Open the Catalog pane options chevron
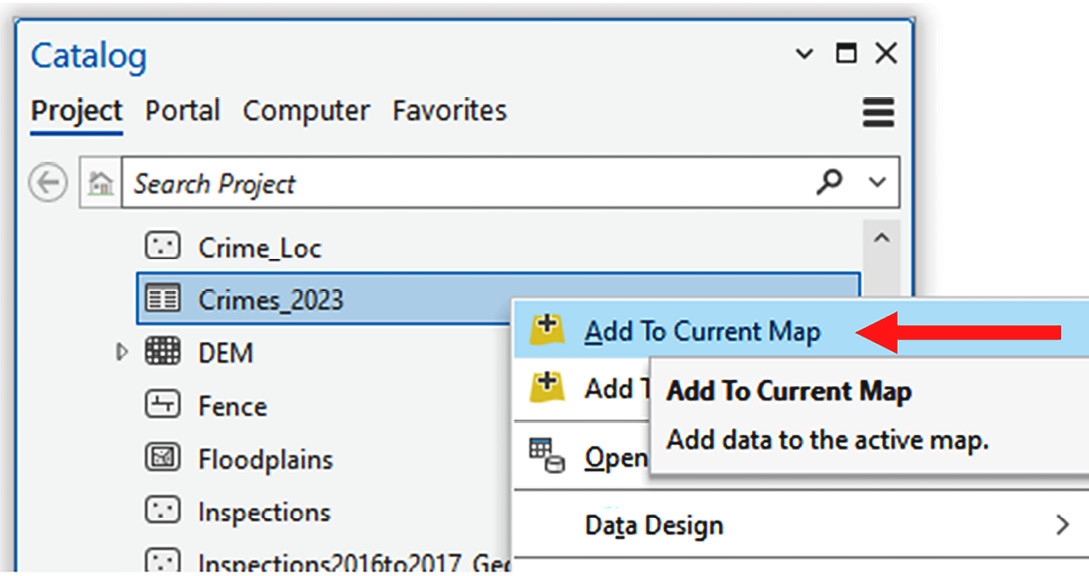The image size is (1089, 576). pos(804,54)
